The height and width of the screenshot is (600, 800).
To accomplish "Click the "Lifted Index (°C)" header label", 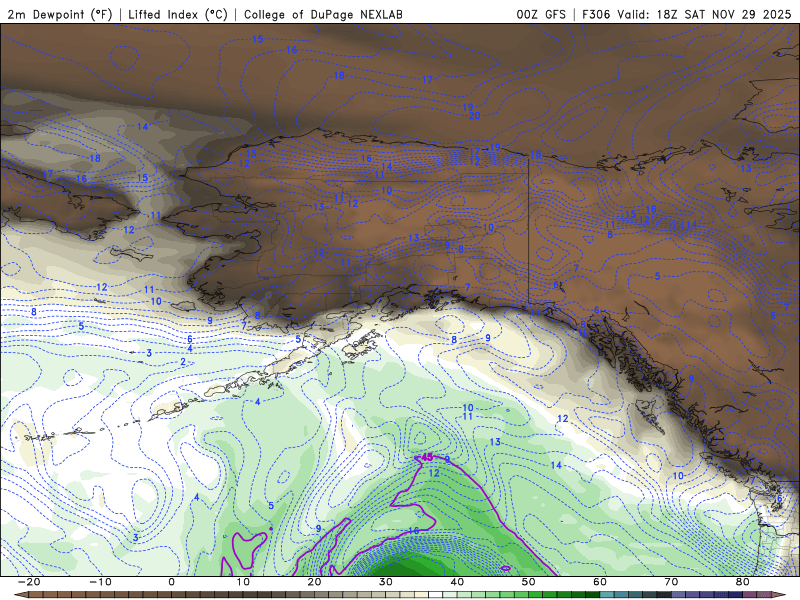I will (x=178, y=14).
